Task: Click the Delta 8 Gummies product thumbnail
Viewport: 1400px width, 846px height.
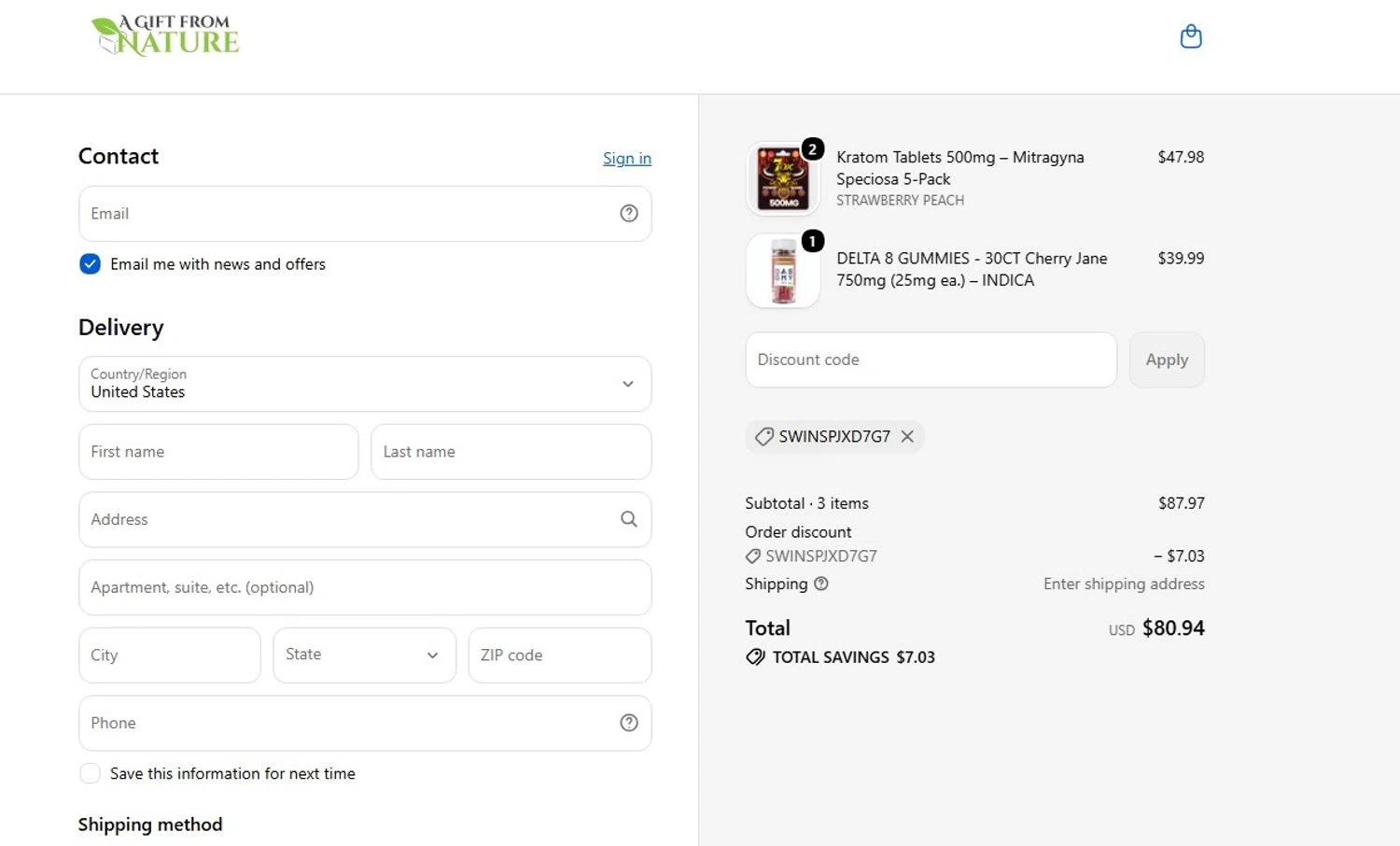Action: (x=783, y=271)
